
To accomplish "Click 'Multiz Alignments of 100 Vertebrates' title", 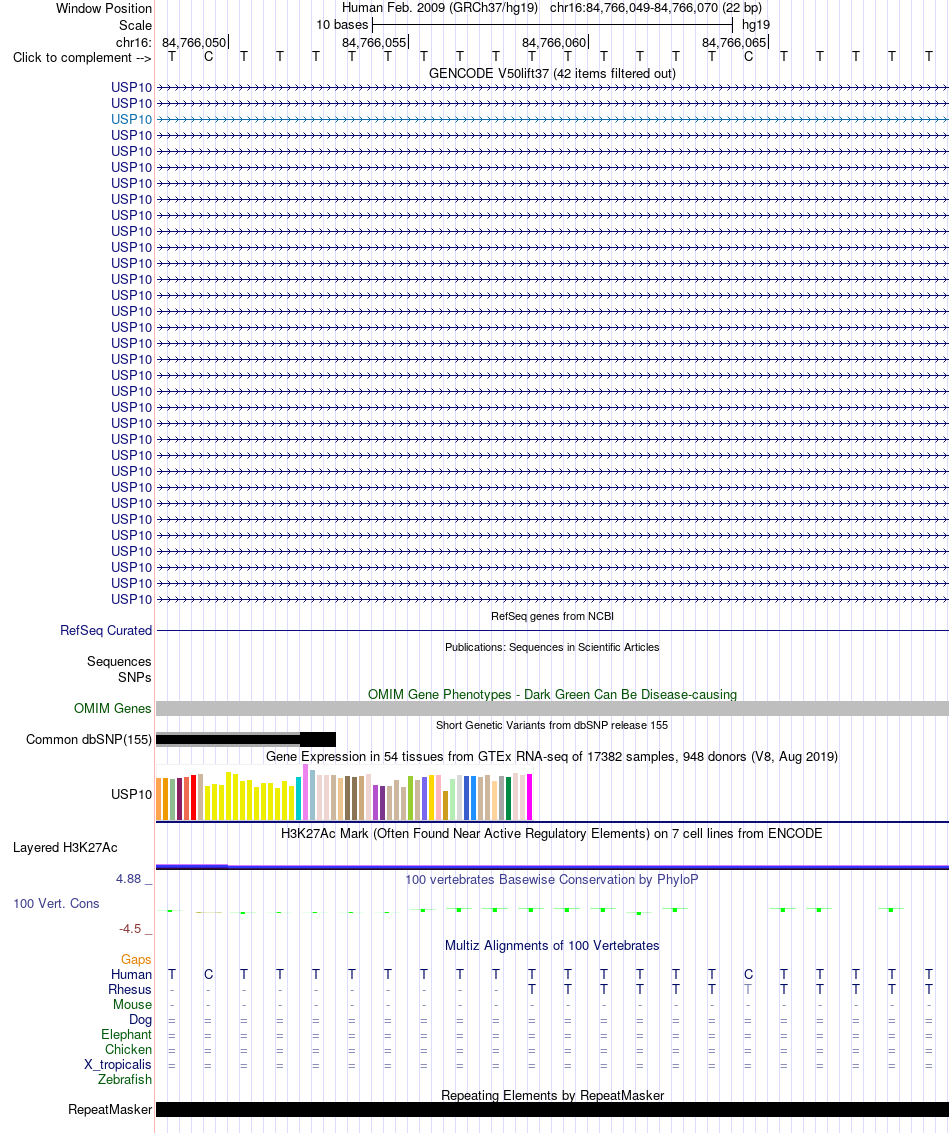I will click(552, 945).
